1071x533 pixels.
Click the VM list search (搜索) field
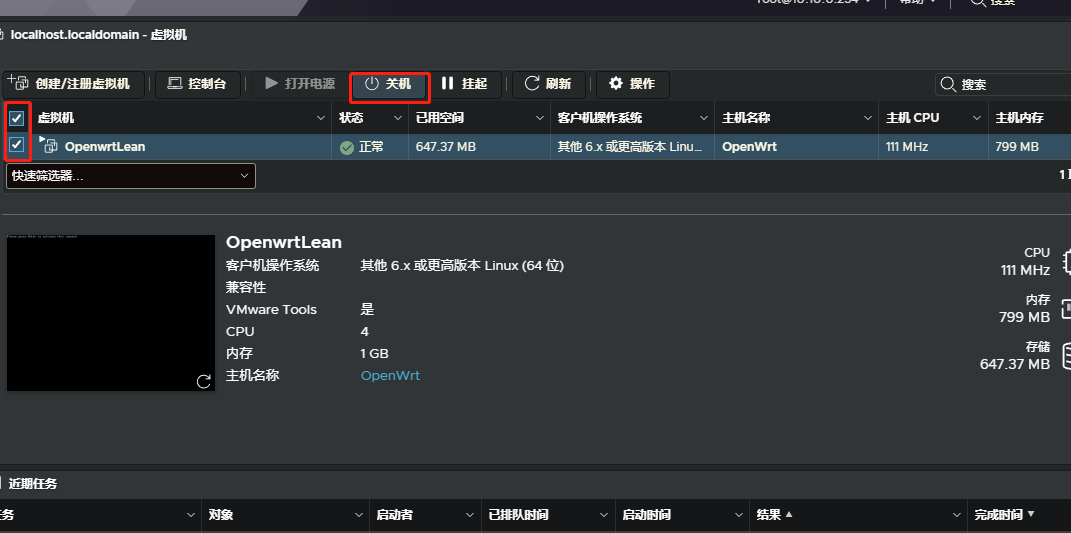click(x=1010, y=85)
